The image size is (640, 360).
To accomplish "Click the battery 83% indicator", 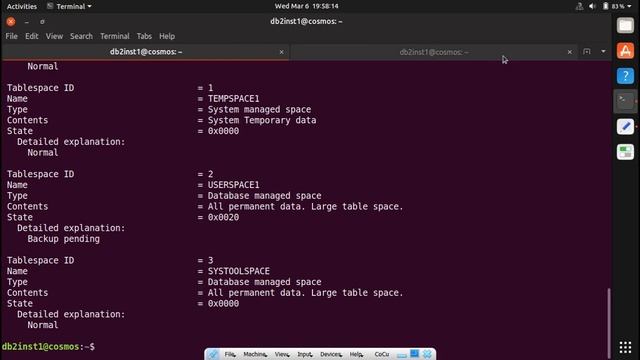I will point(613,6).
